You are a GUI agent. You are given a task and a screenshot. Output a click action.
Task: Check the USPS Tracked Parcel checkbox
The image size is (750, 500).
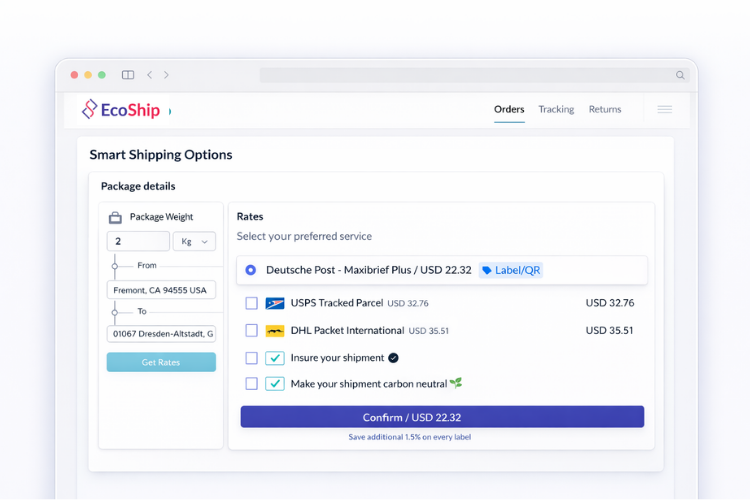pos(252,303)
